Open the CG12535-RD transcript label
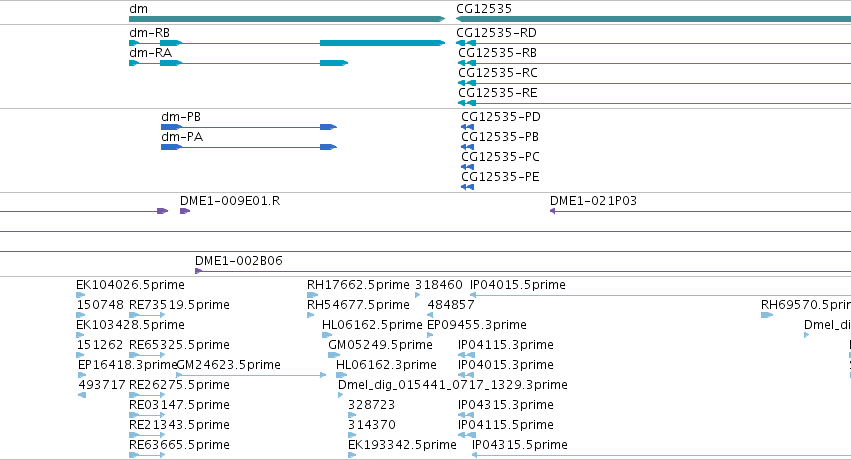The height and width of the screenshot is (460, 851). tap(496, 33)
